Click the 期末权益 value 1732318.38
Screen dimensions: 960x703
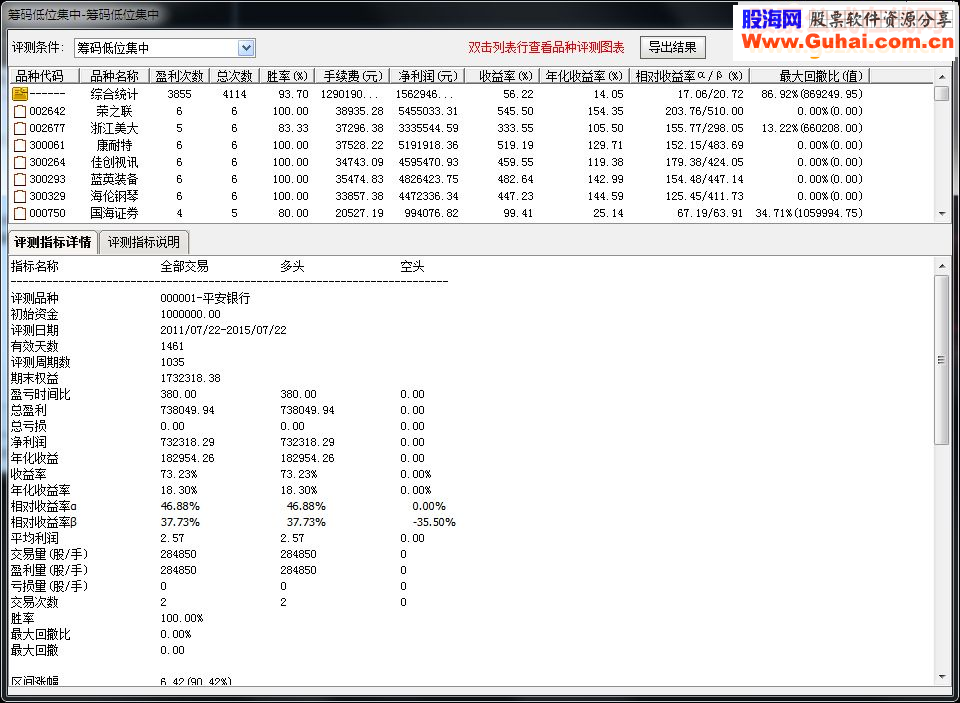(190, 378)
